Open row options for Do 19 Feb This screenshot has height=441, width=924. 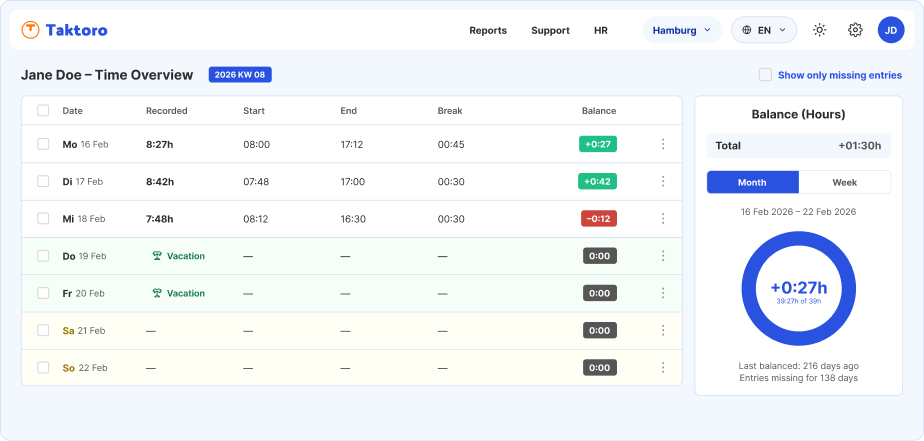tap(663, 256)
